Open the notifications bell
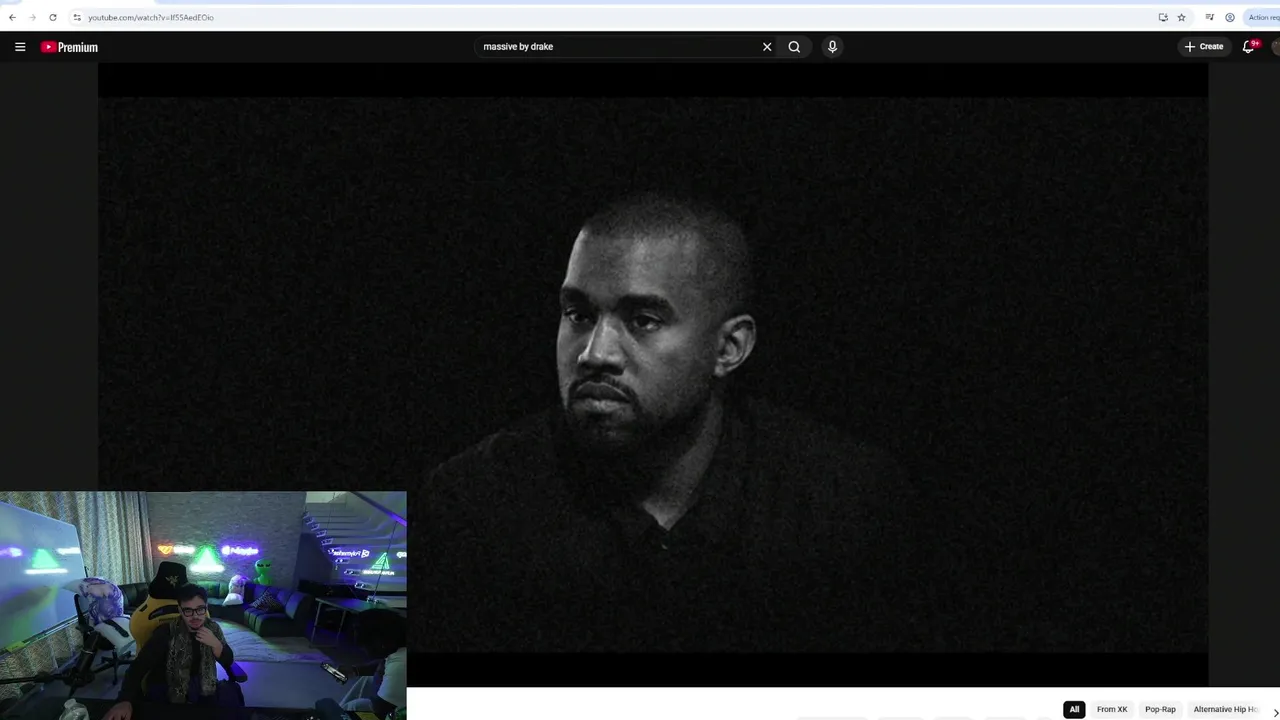This screenshot has width=1280, height=720. pyautogui.click(x=1249, y=47)
